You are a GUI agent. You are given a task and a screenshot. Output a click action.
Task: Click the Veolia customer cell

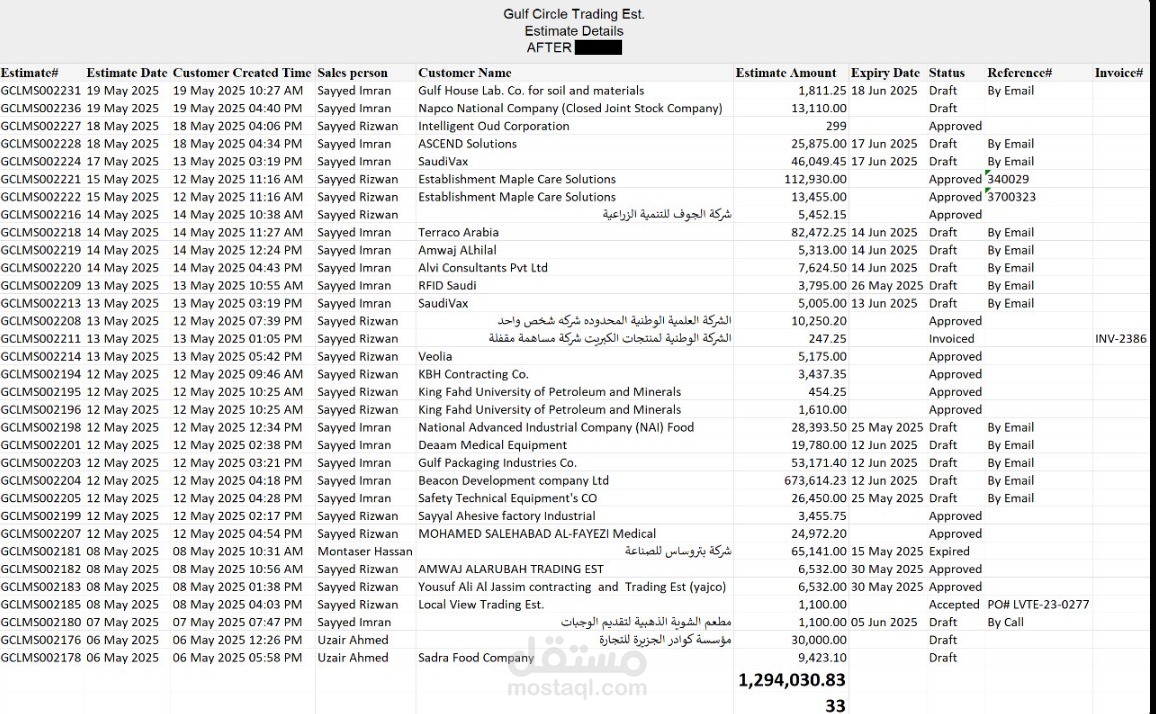click(x=435, y=356)
